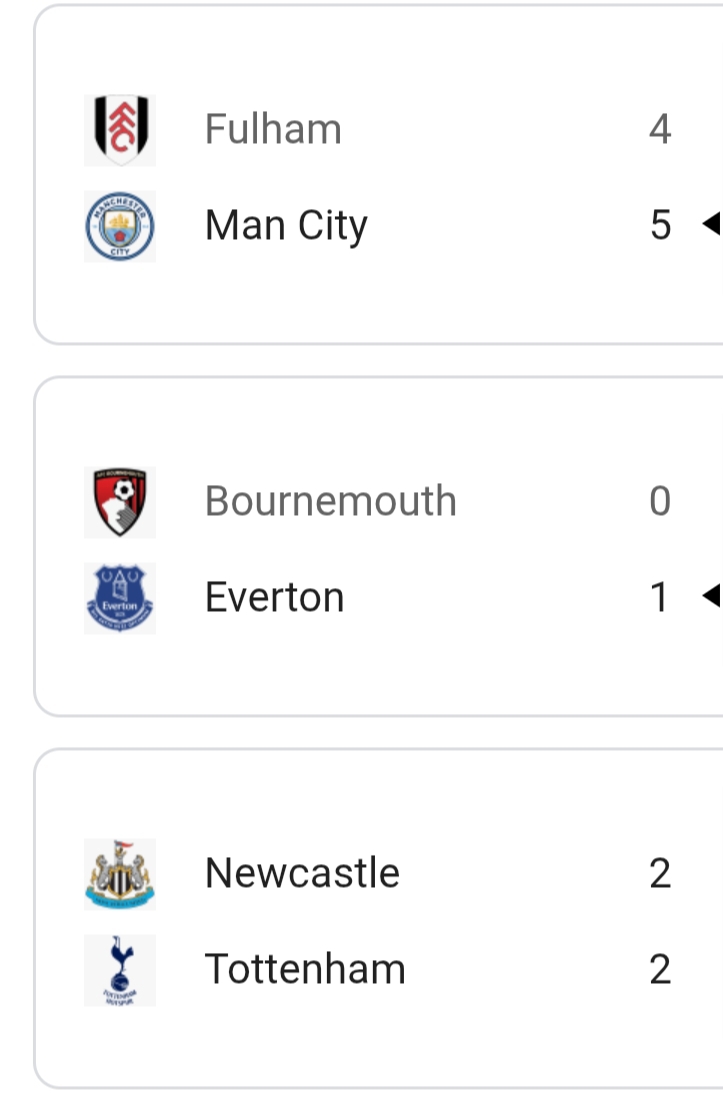
Task: Click the winner arrow beside Everton's score
Action: (711, 597)
